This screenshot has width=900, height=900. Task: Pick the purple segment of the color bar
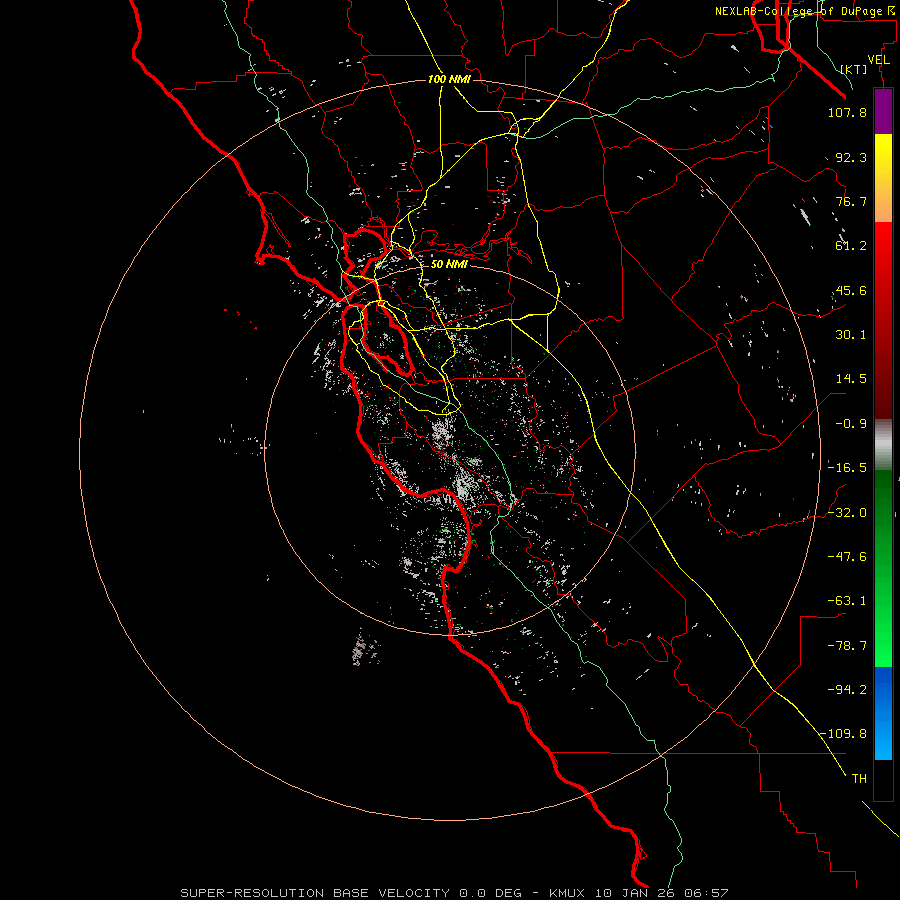[883, 111]
